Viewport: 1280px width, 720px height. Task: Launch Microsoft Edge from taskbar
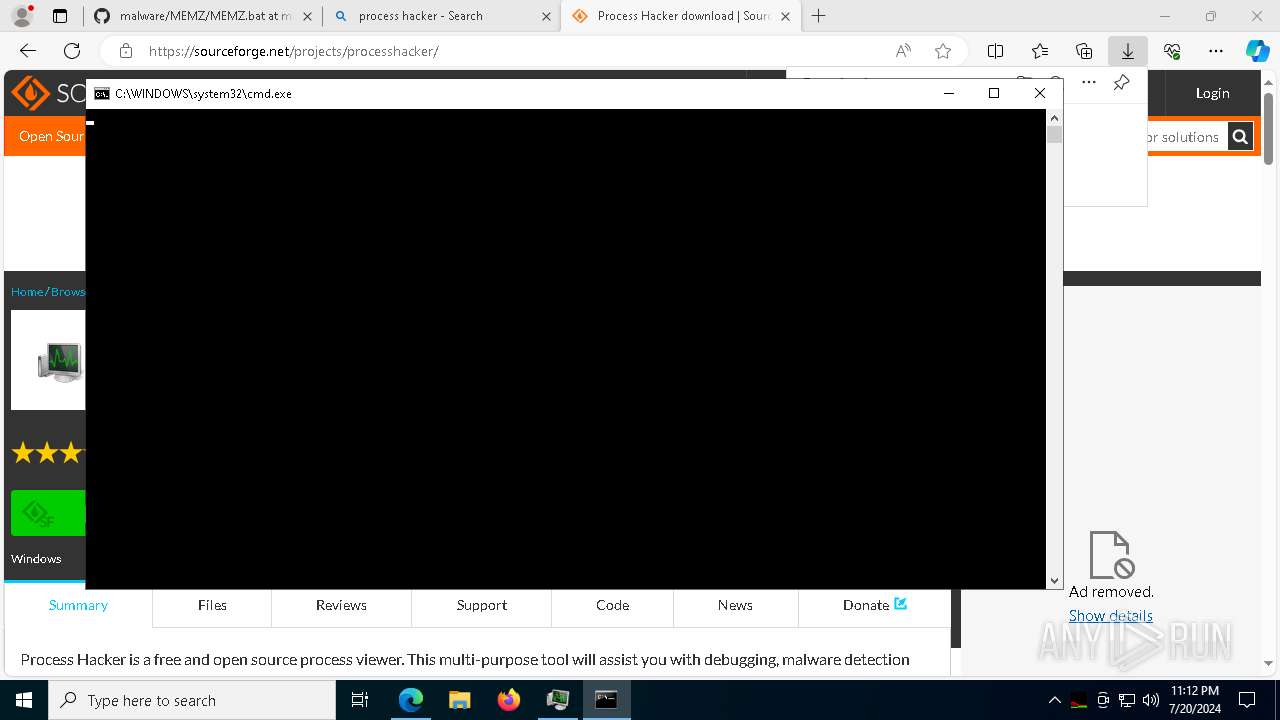tap(411, 700)
